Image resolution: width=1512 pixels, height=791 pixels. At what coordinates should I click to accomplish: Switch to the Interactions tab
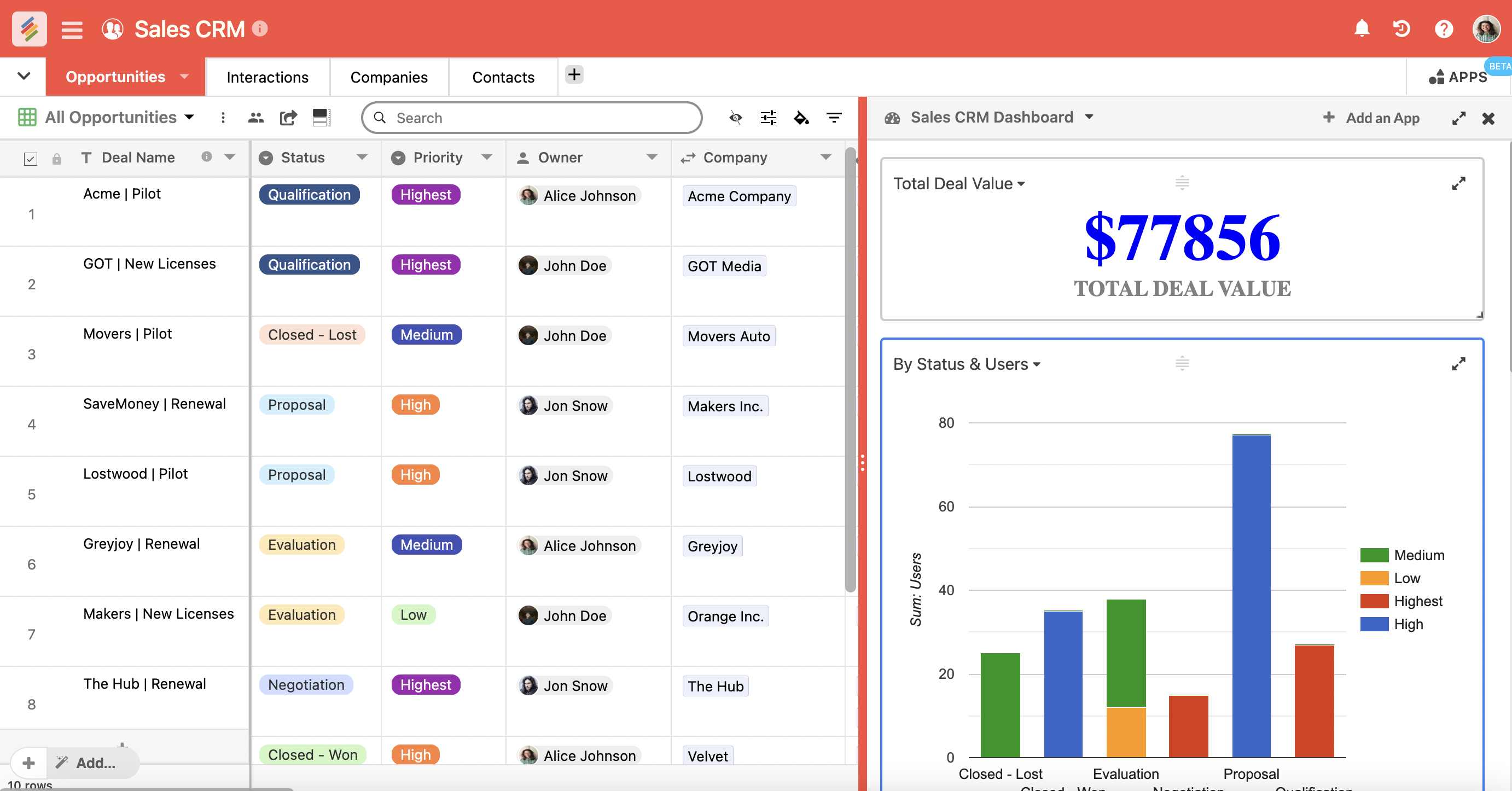click(x=267, y=77)
